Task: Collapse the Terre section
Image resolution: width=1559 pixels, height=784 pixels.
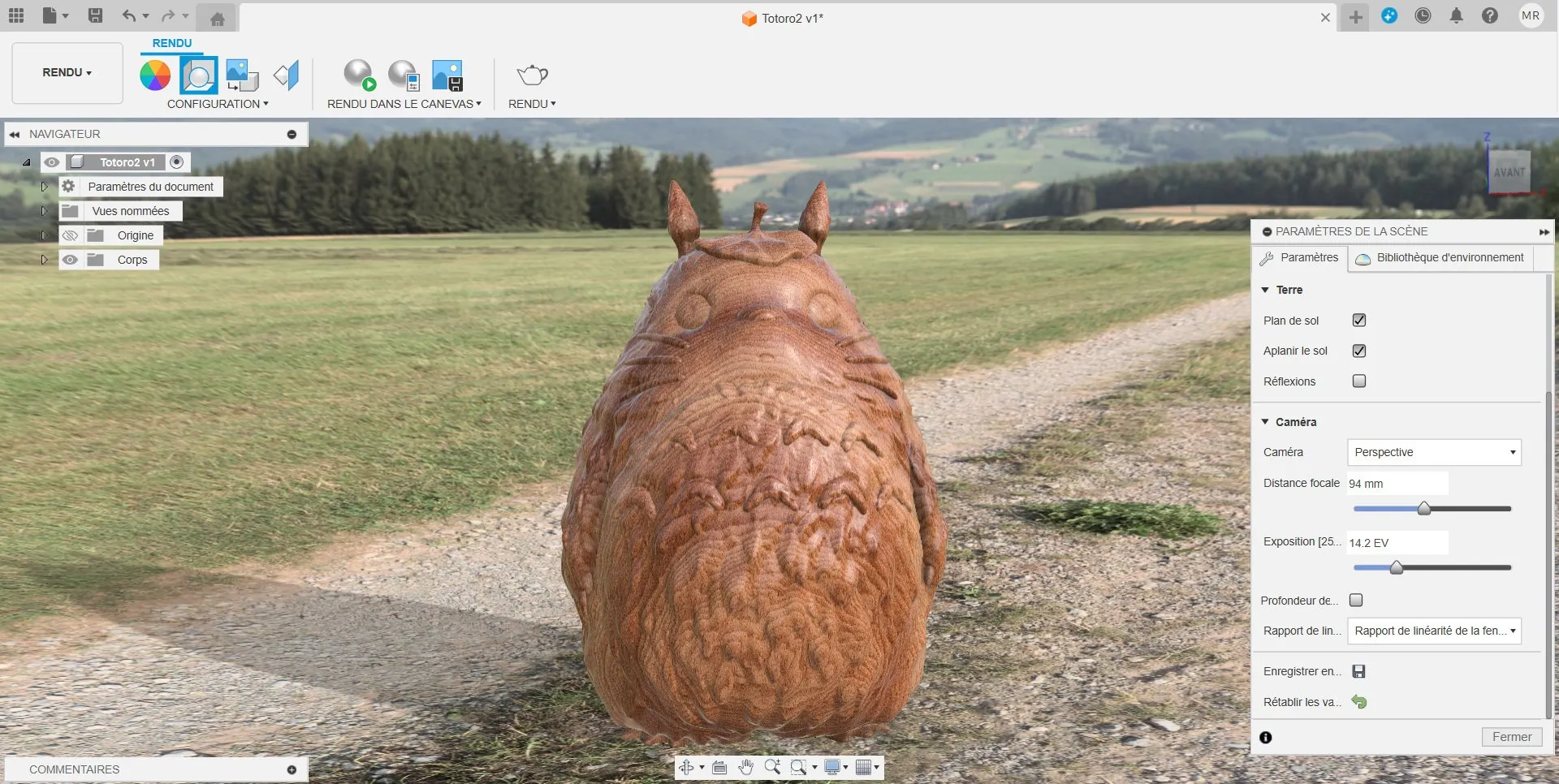Action: point(1265,290)
